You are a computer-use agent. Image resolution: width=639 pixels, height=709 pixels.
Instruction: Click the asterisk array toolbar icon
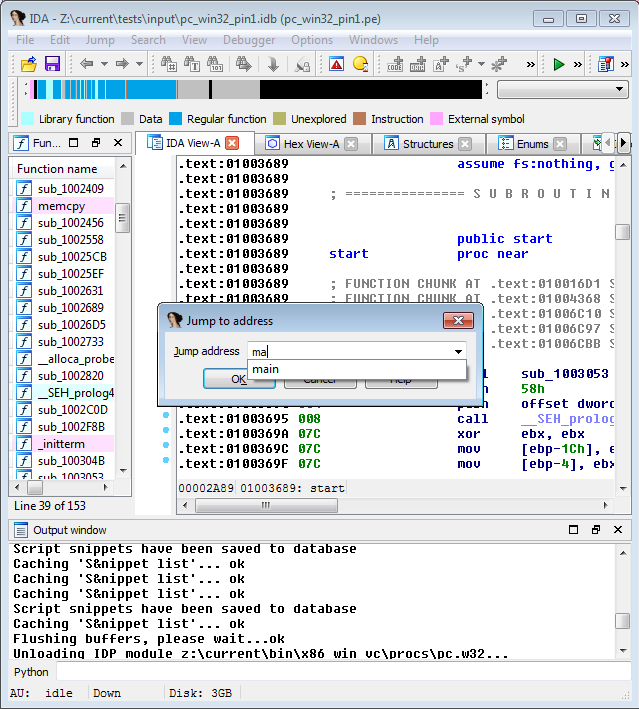coord(499,64)
